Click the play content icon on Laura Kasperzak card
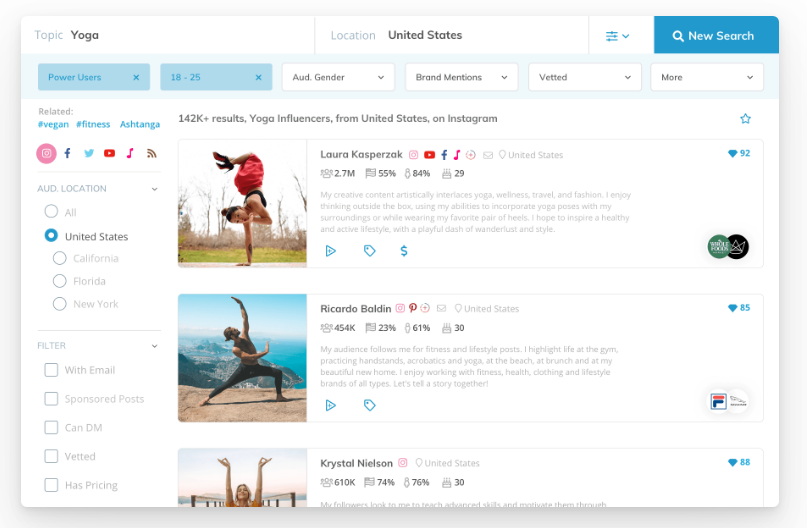Image resolution: width=807 pixels, height=528 pixels. 330,251
